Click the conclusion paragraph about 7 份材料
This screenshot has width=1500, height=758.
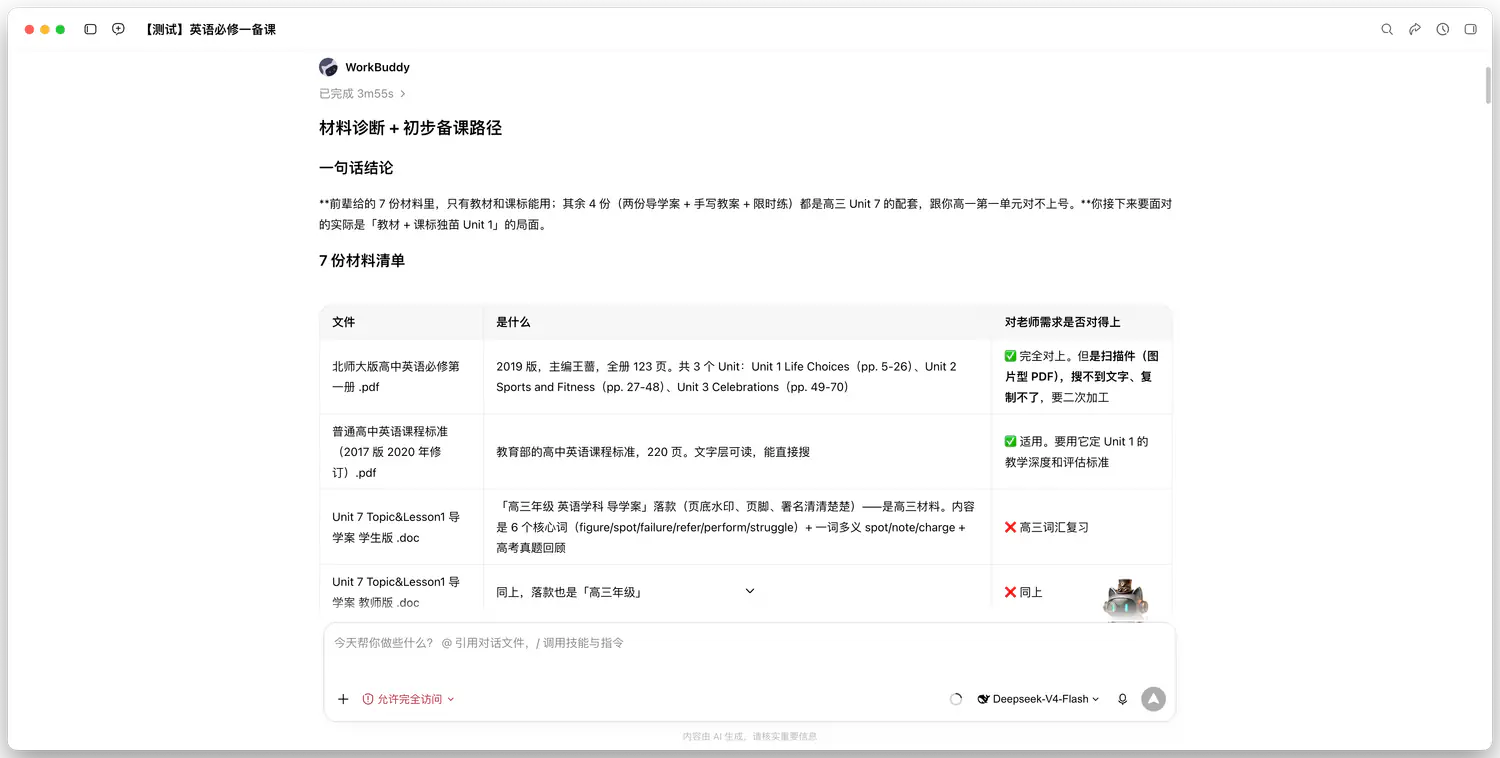[745, 214]
